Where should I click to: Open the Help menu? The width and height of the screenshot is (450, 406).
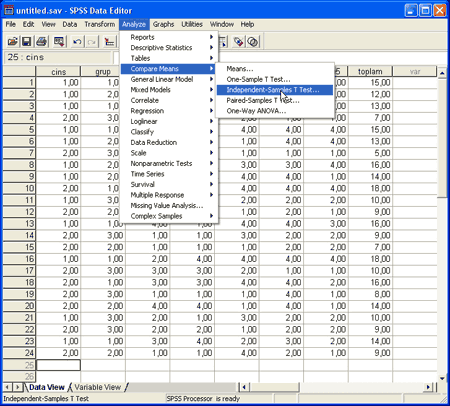tap(247, 24)
